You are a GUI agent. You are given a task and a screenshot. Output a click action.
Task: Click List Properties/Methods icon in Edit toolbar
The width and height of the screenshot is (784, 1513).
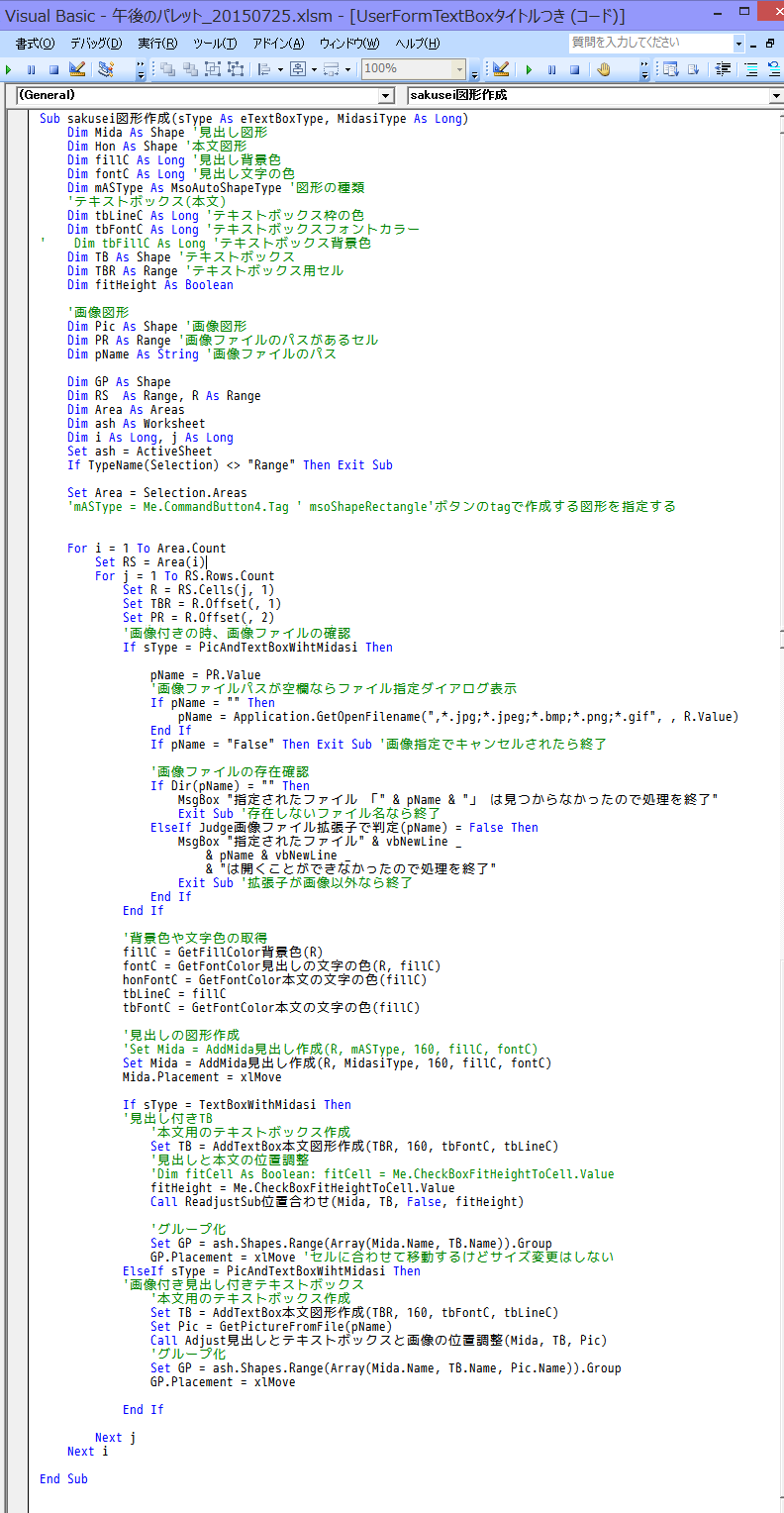pos(670,69)
